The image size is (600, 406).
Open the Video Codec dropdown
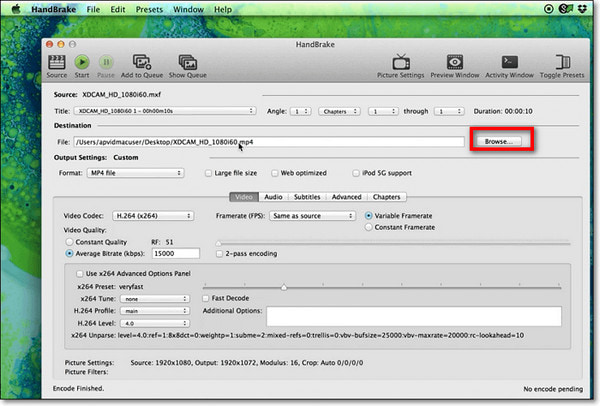pyautogui.click(x=153, y=216)
